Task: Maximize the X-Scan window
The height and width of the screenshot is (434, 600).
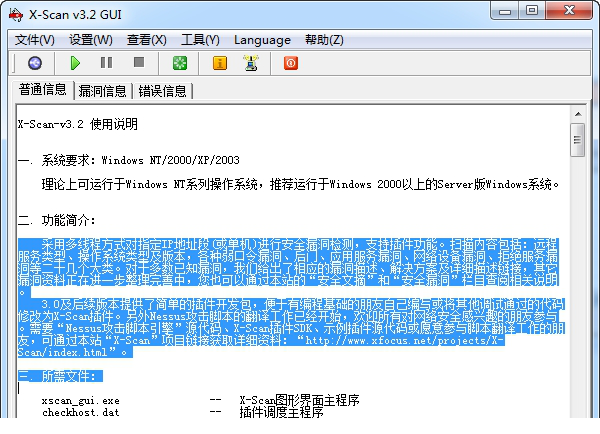Action: click(532, 10)
